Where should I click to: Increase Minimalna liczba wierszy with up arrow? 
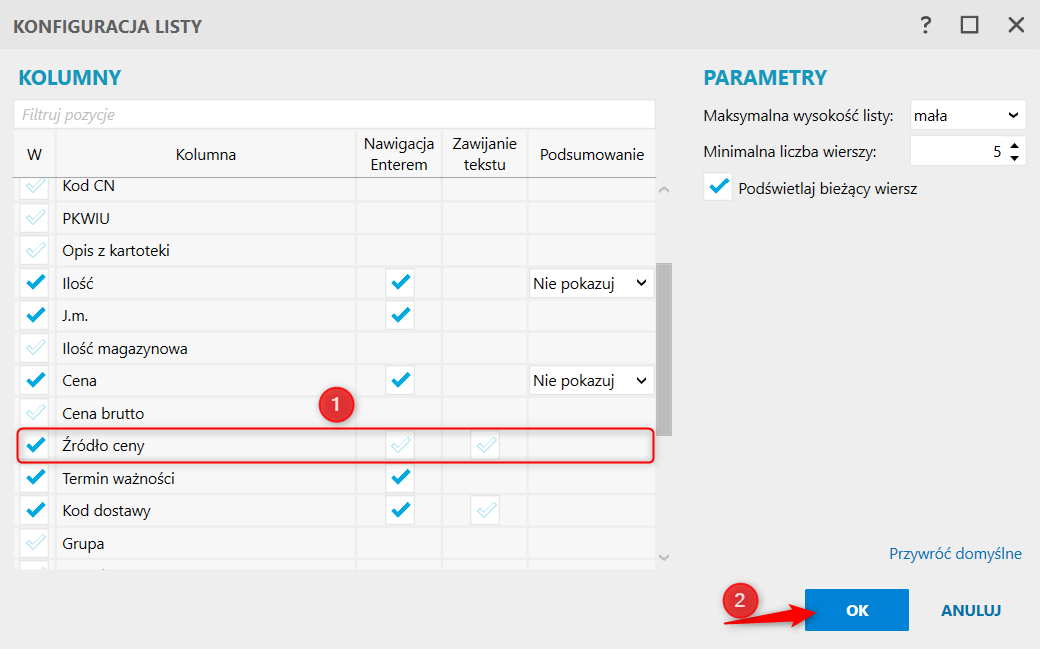pos(1014,146)
